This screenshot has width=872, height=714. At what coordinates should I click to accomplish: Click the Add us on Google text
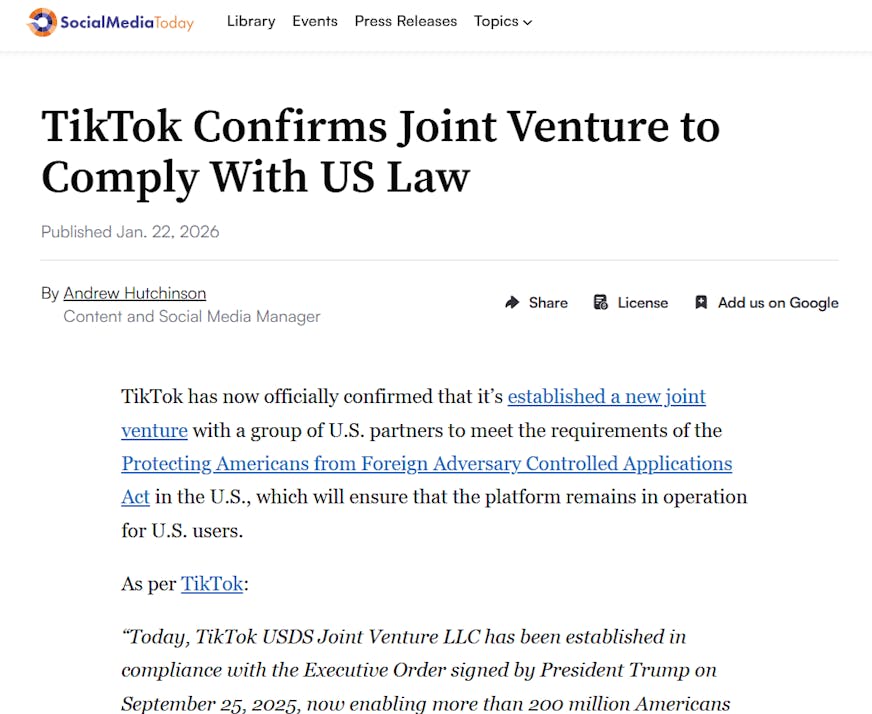pos(778,302)
